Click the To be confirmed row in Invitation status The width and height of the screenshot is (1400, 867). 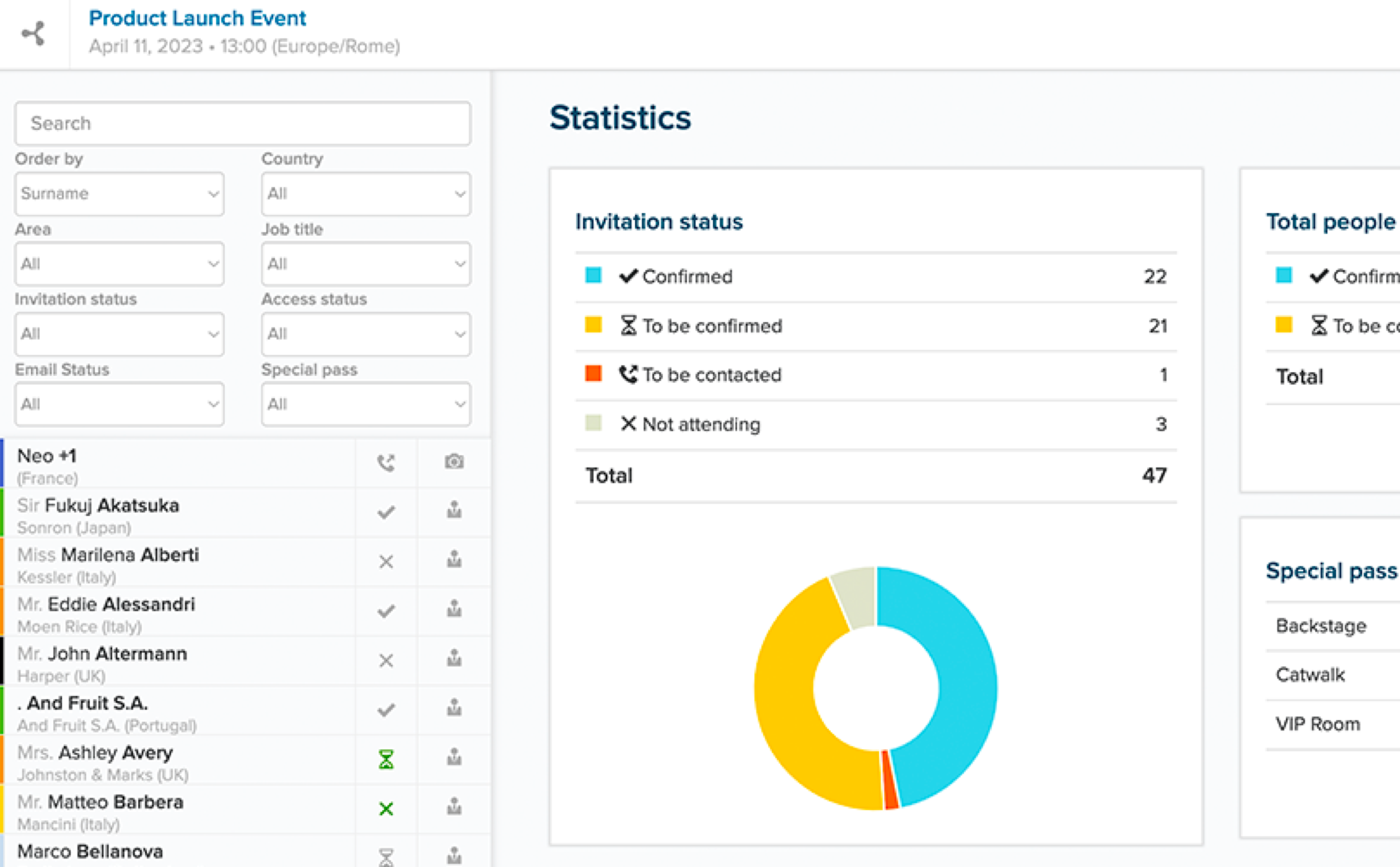coord(876,326)
